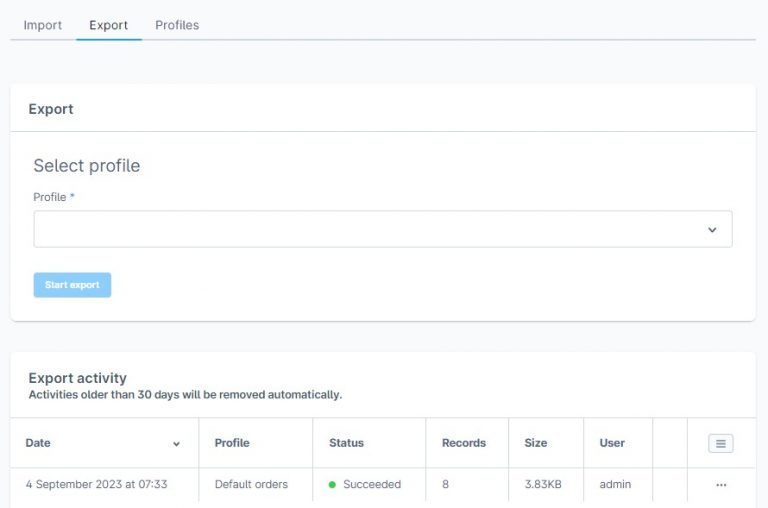Toggle Date column sort arrow
The image size is (768, 508).
click(176, 444)
